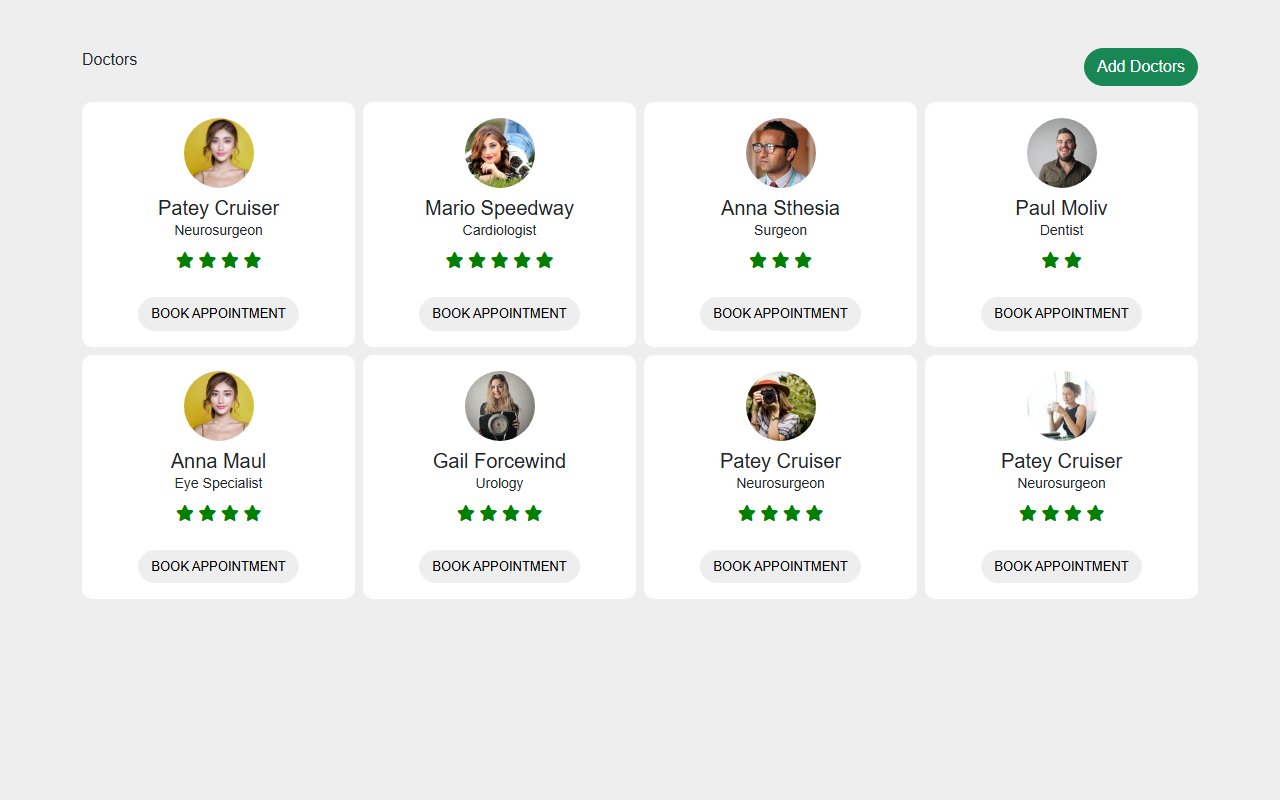Book an appointment with Mario Speedway
This screenshot has height=800, width=1280.
pyautogui.click(x=499, y=313)
